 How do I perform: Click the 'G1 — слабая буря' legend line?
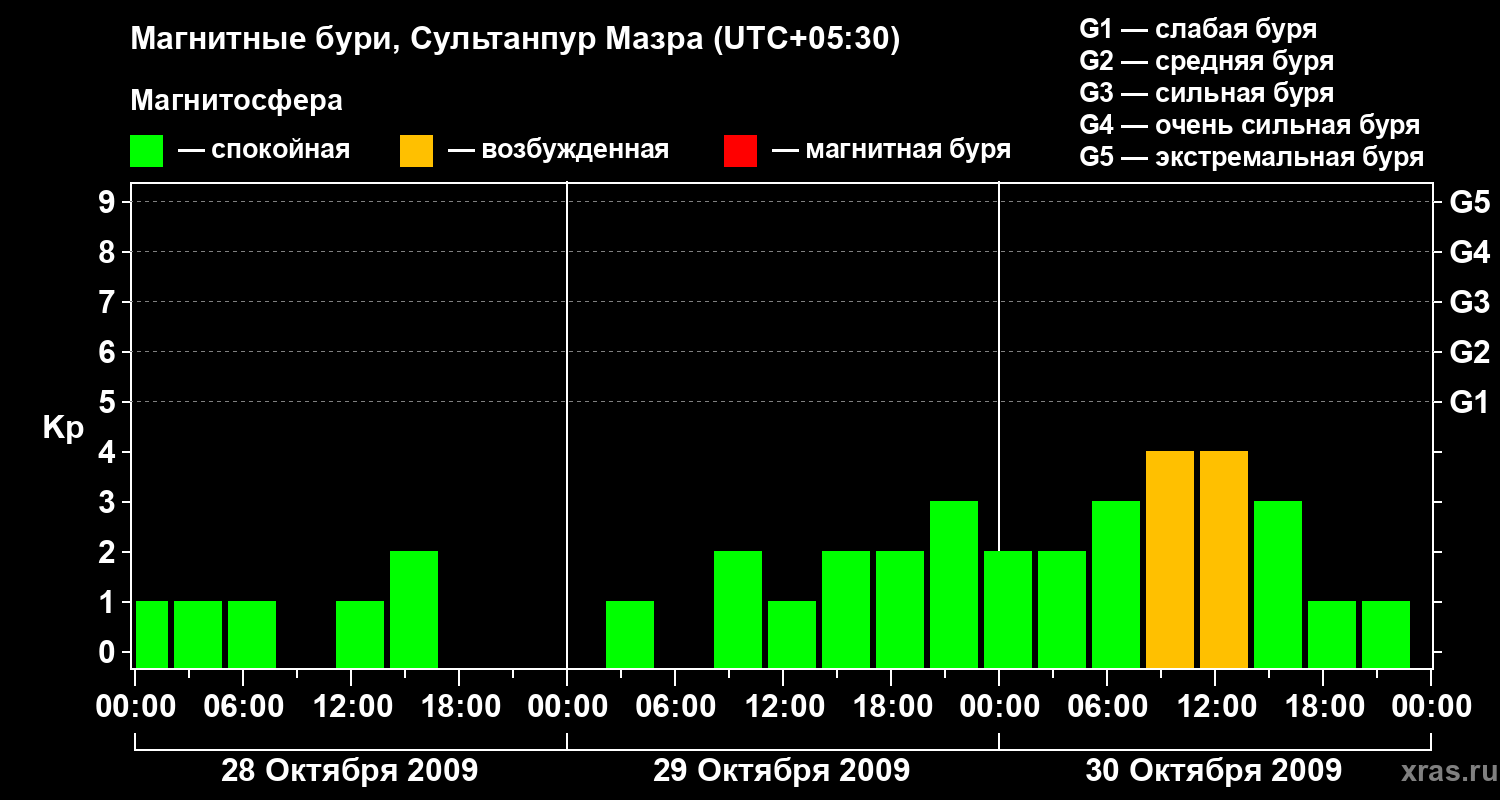[1198, 29]
